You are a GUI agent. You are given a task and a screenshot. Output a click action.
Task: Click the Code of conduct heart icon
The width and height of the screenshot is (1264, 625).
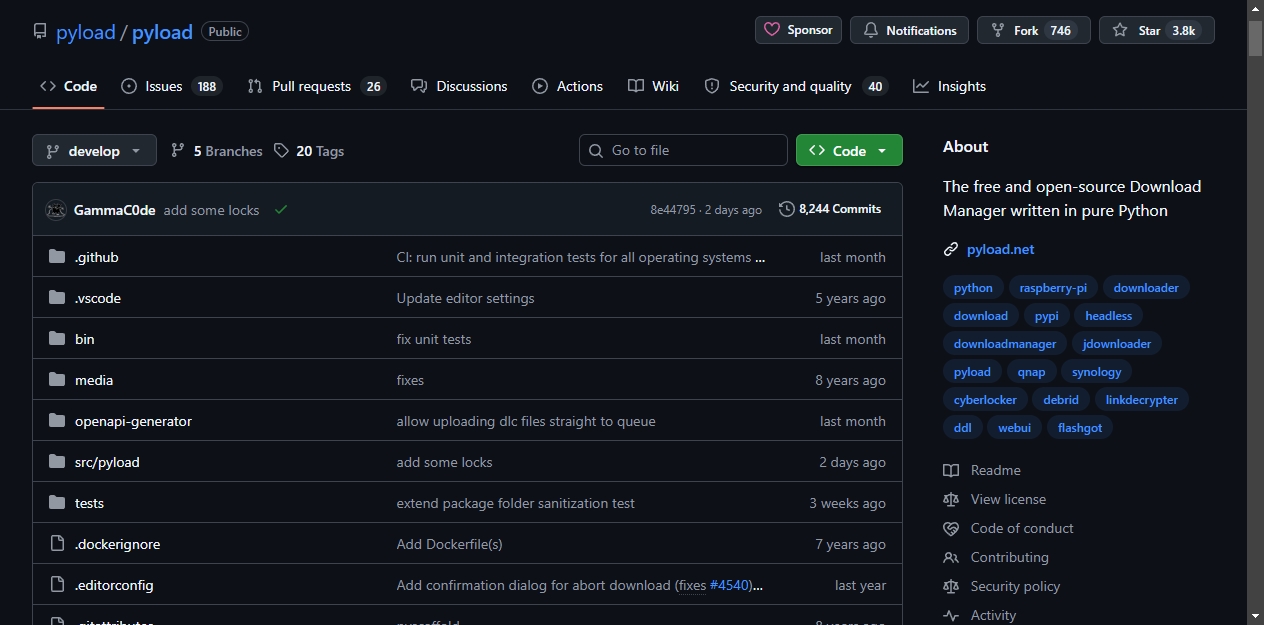click(x=951, y=528)
